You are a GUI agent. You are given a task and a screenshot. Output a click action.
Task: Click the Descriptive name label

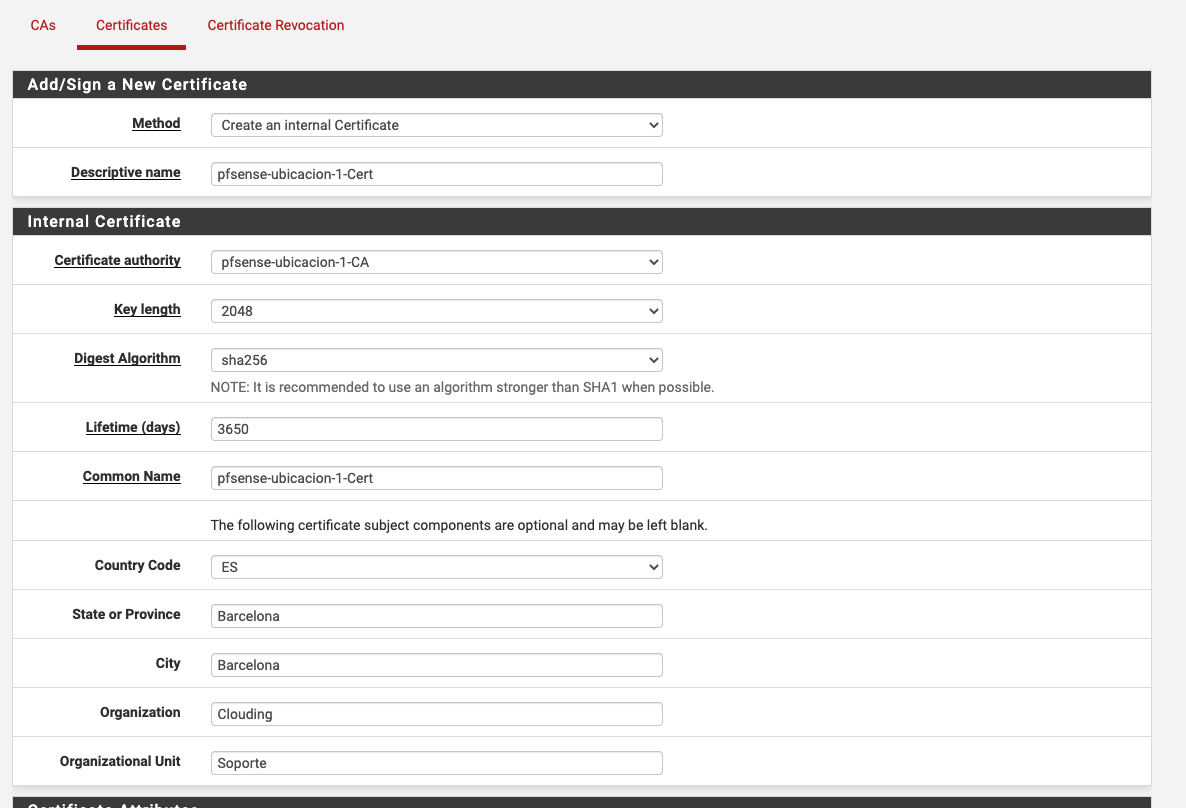pyautogui.click(x=126, y=172)
